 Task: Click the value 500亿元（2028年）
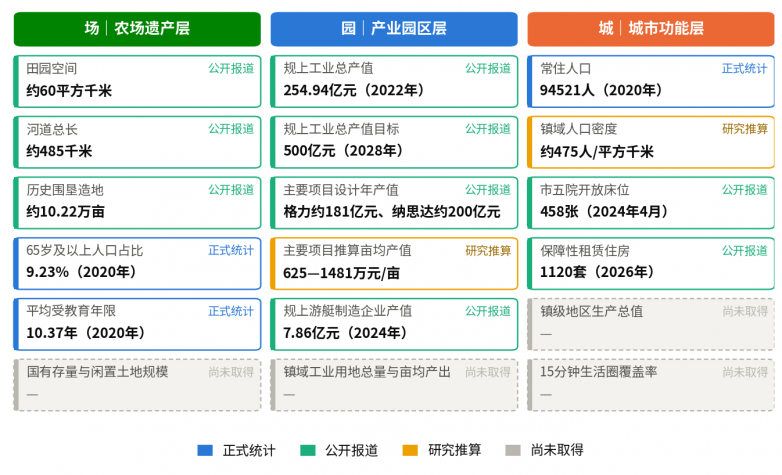coord(345,151)
